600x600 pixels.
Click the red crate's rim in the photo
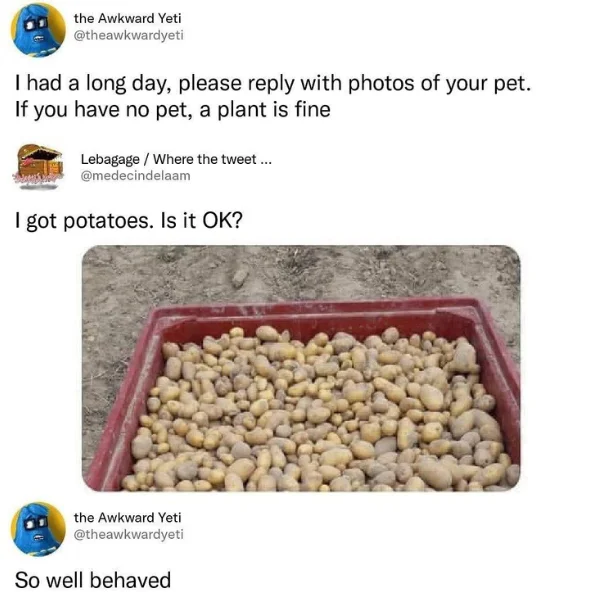point(314,309)
